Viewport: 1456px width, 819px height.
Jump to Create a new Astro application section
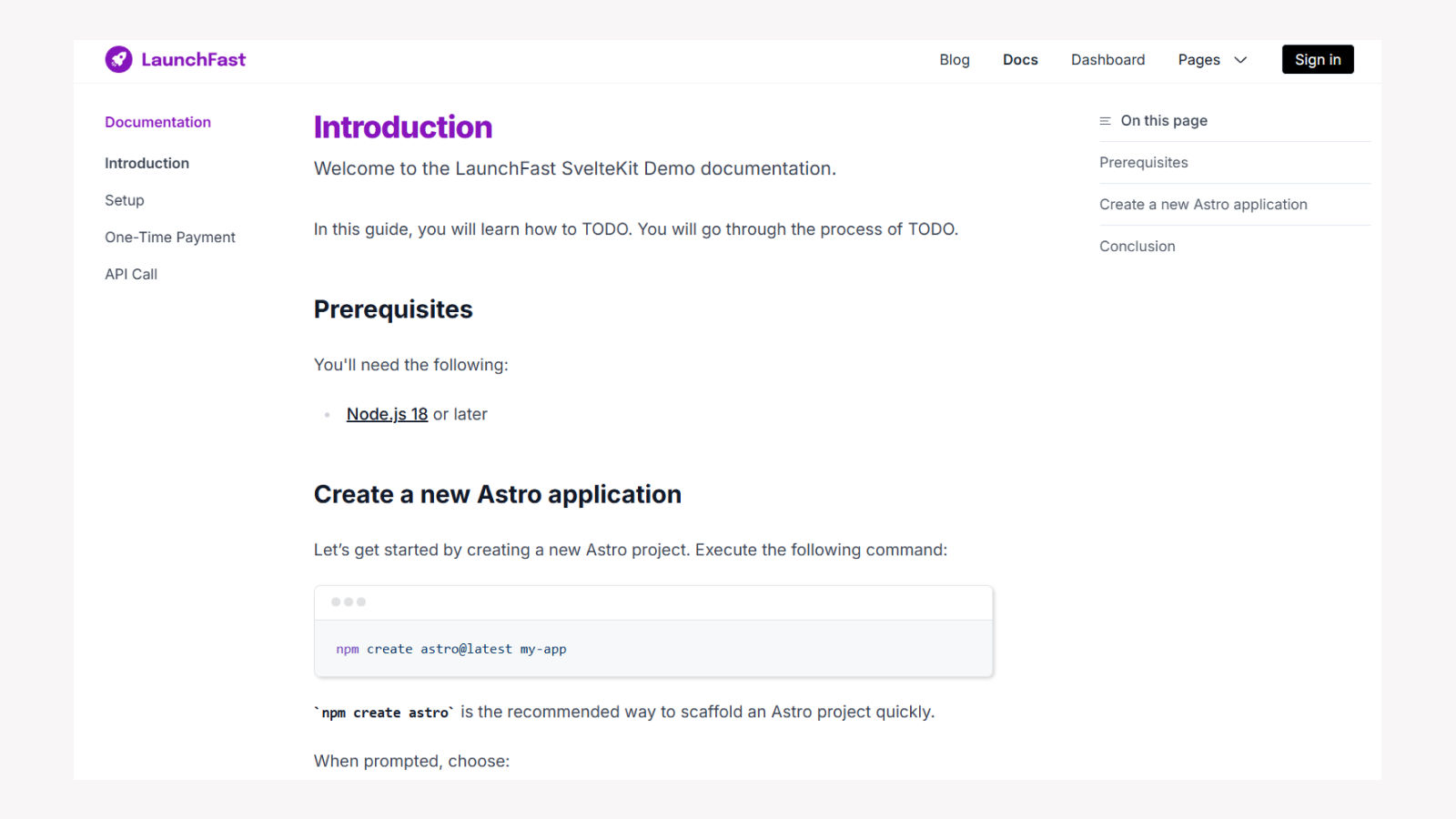pos(1203,204)
